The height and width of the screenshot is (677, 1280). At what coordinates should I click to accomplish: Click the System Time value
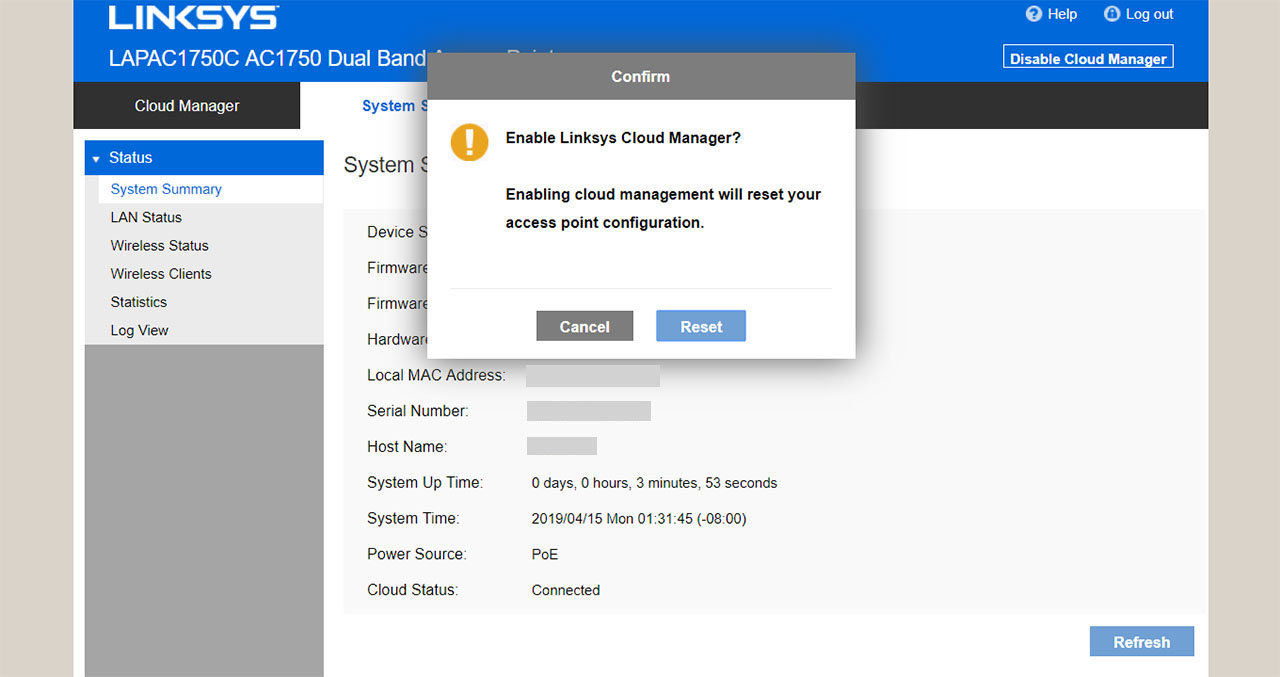coord(639,519)
